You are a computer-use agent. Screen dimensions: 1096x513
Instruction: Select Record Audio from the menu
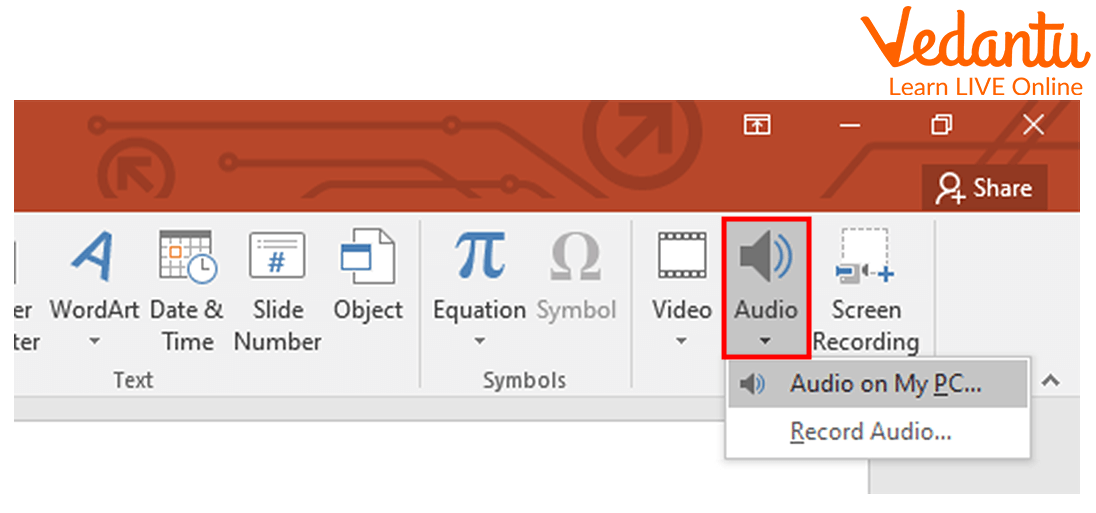(870, 432)
